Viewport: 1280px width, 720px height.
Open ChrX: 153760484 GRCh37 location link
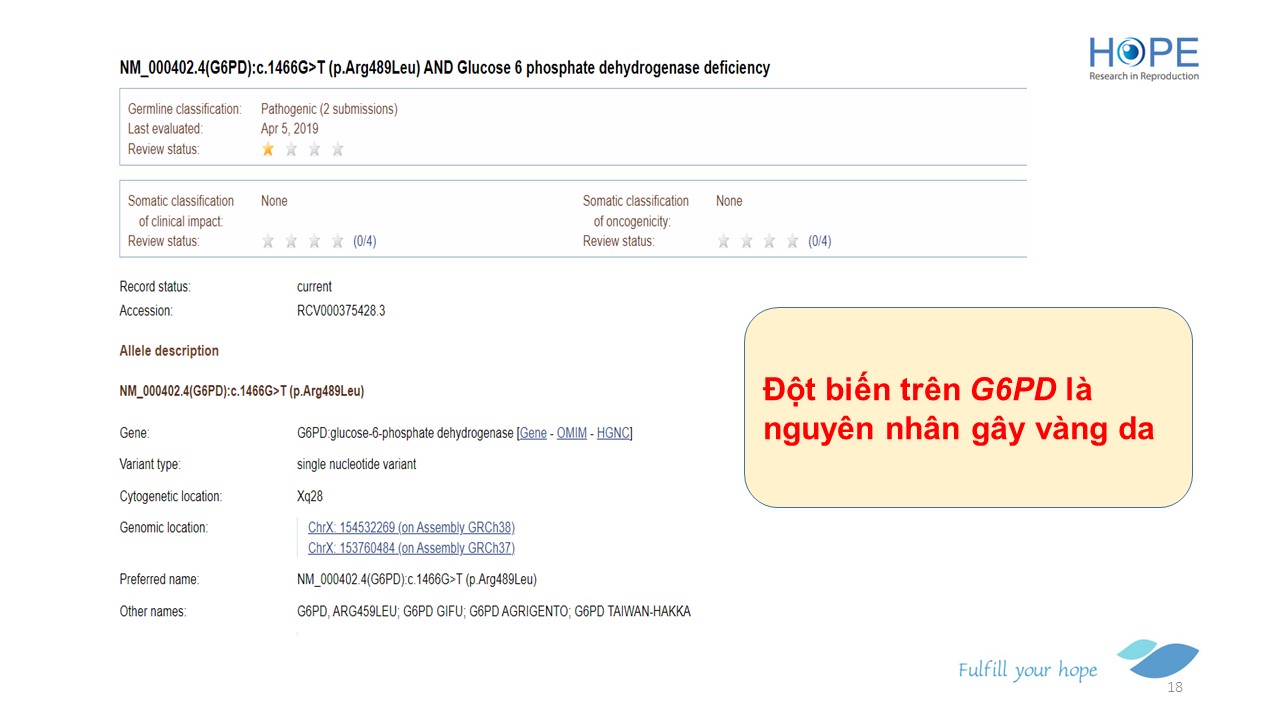coord(411,548)
